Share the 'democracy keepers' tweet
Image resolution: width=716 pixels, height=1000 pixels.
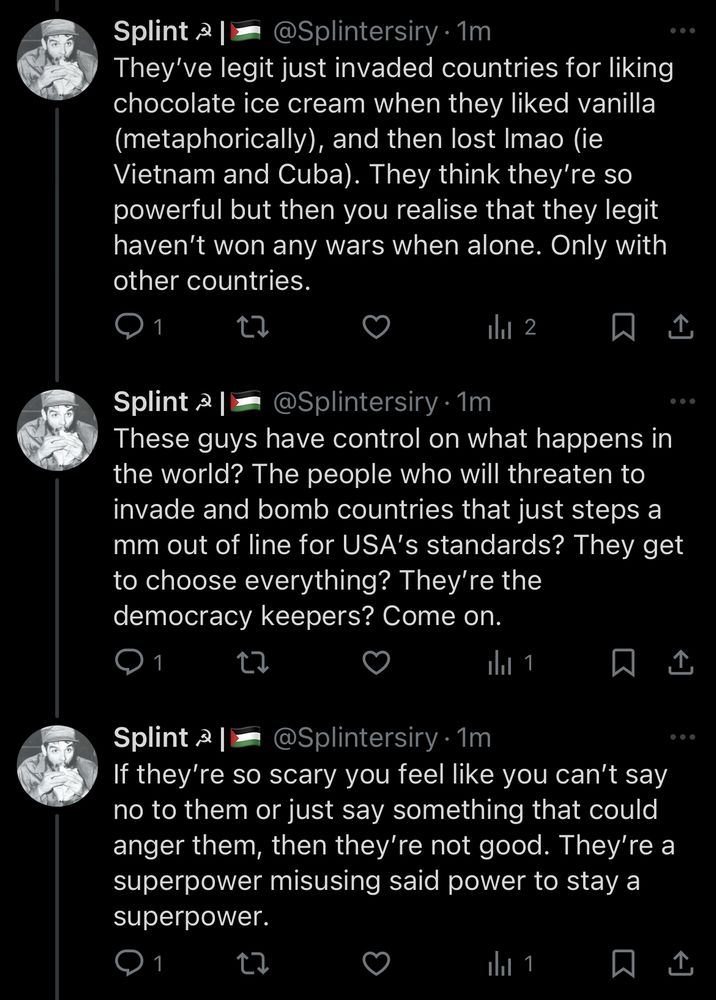pyautogui.click(x=680, y=662)
